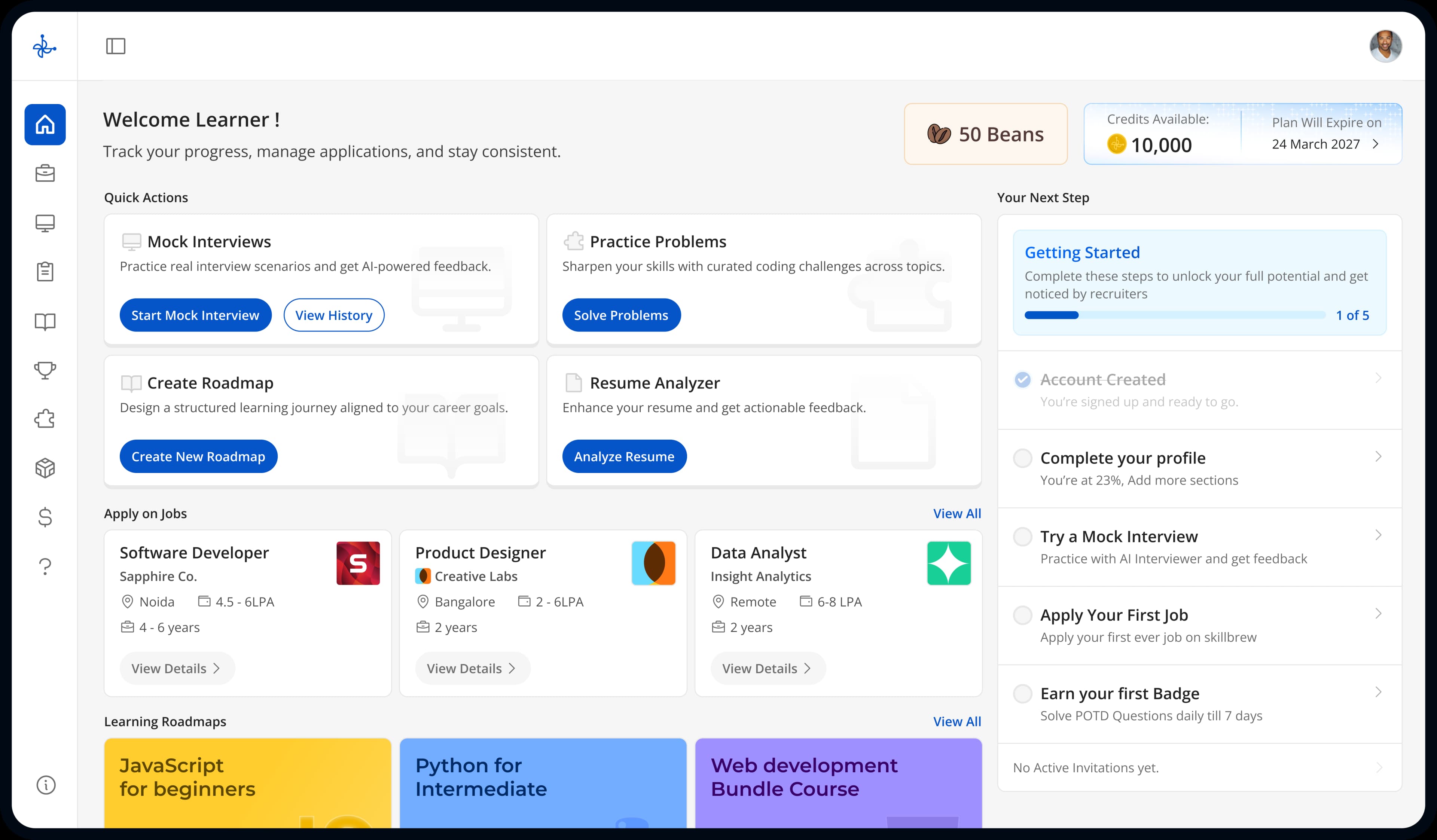
Task: Toggle the sidebar panel icon
Action: point(116,46)
